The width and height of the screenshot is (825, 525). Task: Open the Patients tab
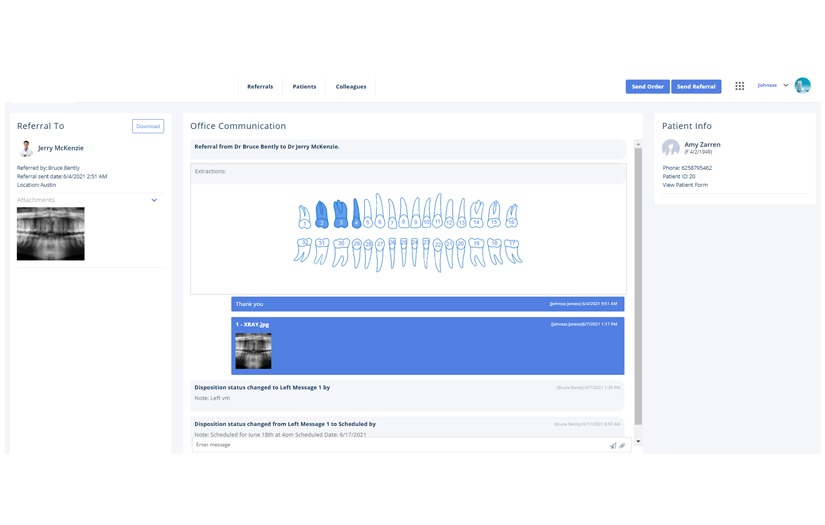coord(304,86)
